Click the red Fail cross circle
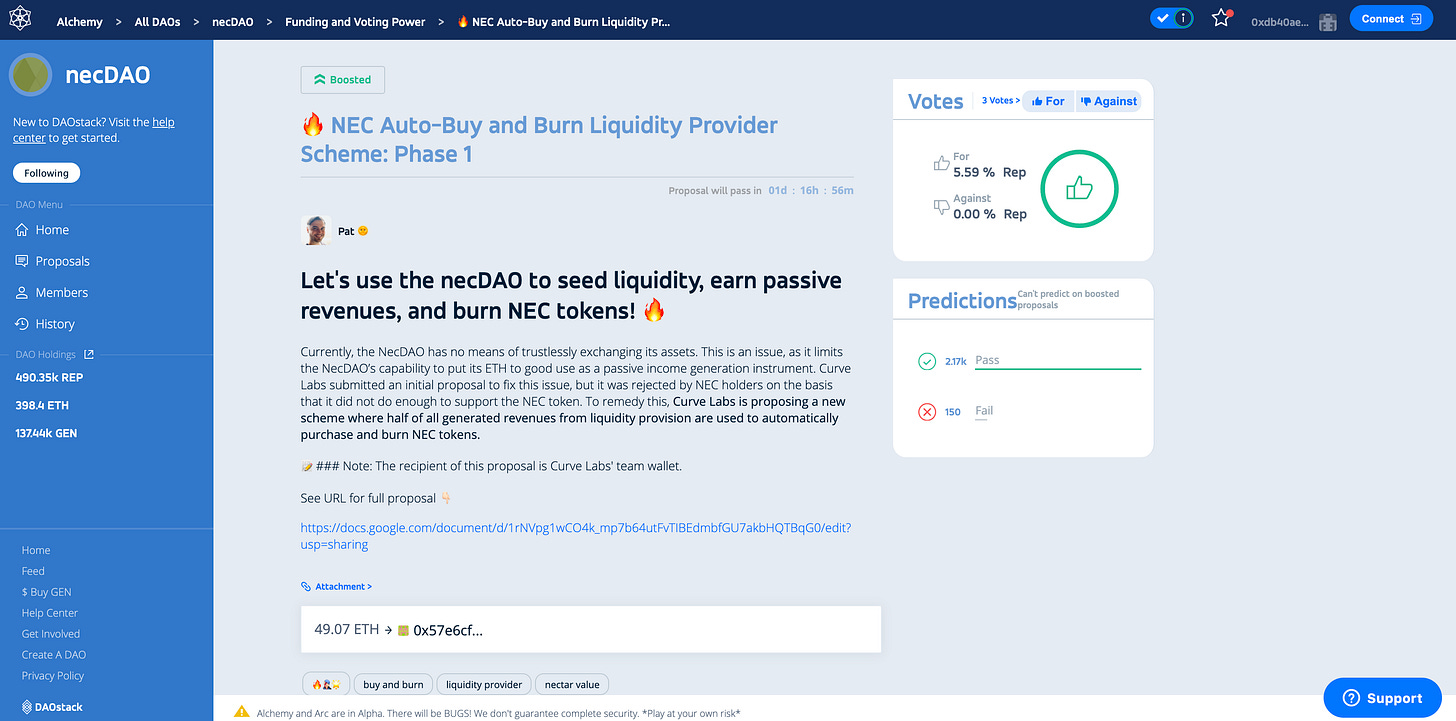 (927, 411)
